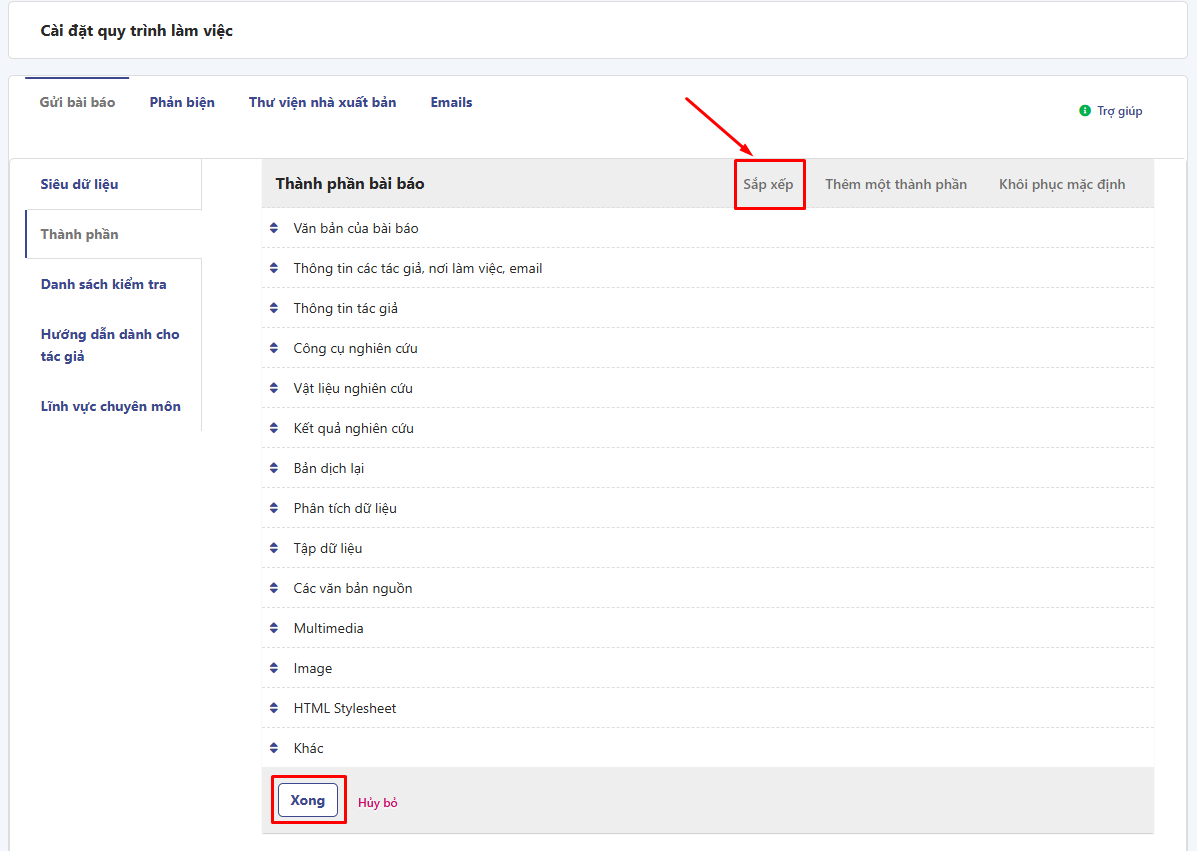The height and width of the screenshot is (851, 1197).
Task: Open Siêu dữ liệu in the sidebar
Action: point(80,184)
